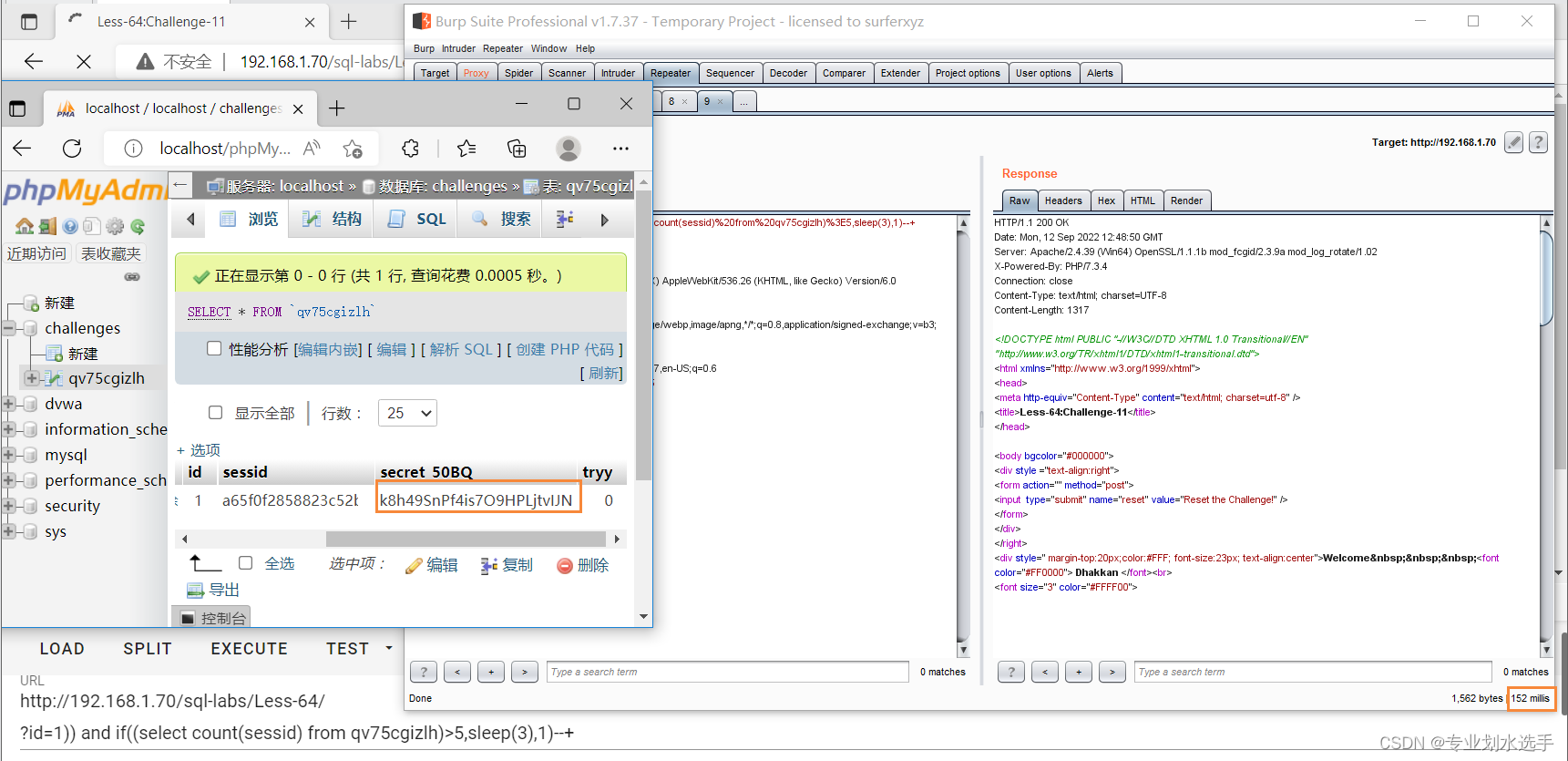Click the red 删除 delete icon

(565, 566)
